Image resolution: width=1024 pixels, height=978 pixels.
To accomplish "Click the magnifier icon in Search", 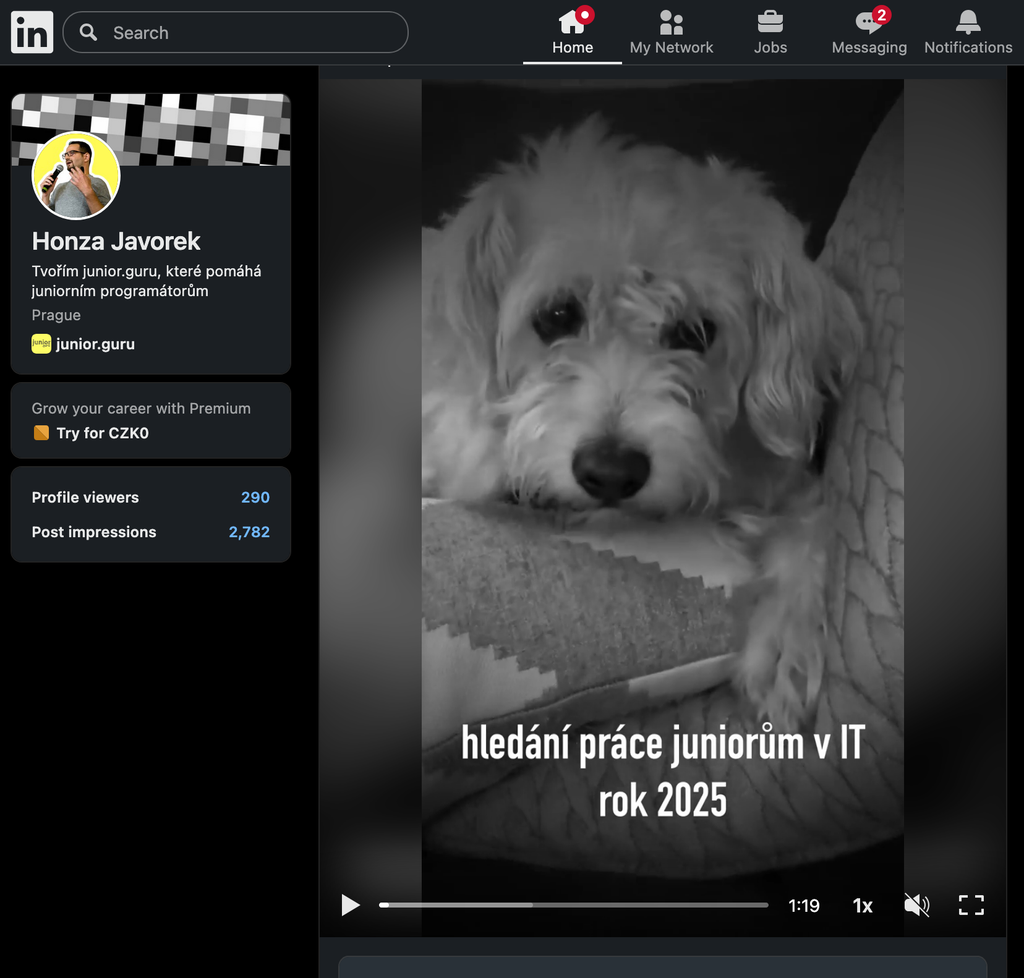I will 89,33.
